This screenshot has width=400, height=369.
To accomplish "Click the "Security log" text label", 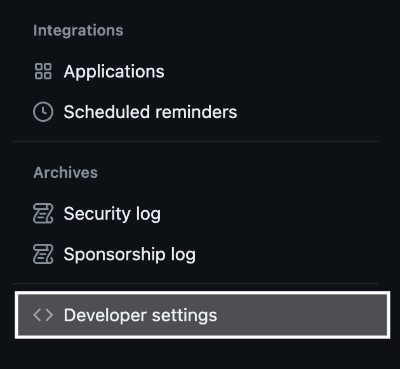I will click(112, 214).
